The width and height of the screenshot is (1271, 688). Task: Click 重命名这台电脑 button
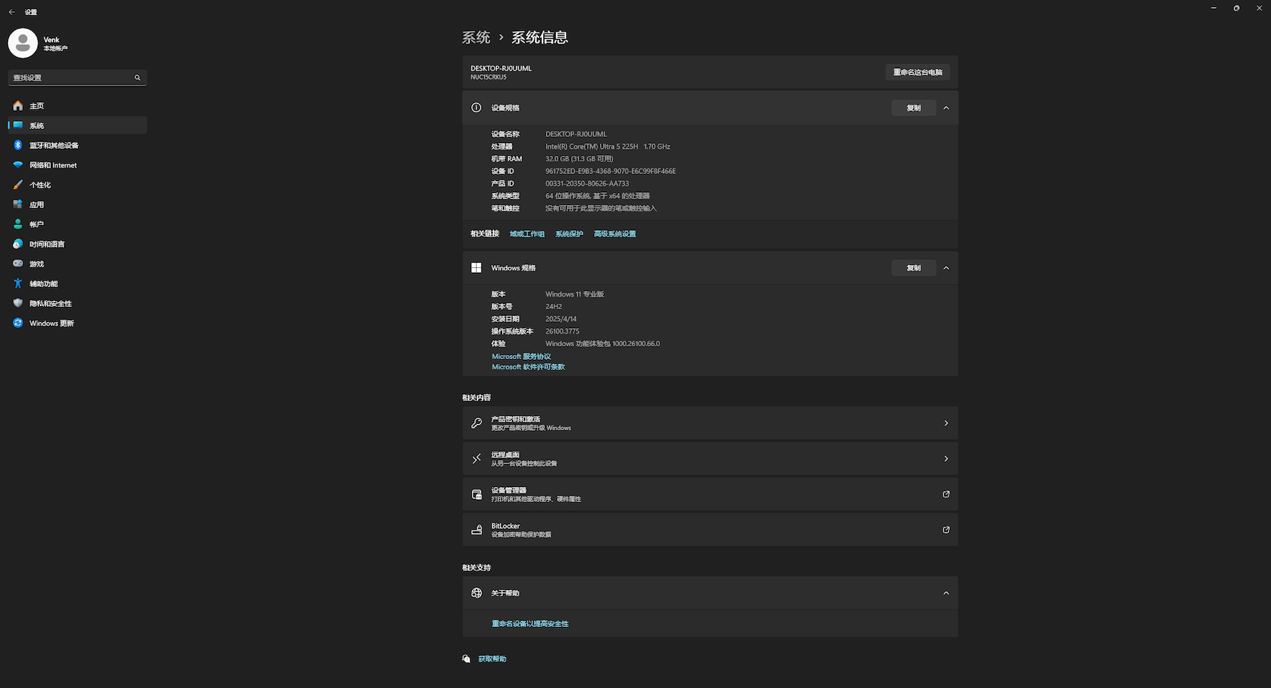tap(917, 72)
